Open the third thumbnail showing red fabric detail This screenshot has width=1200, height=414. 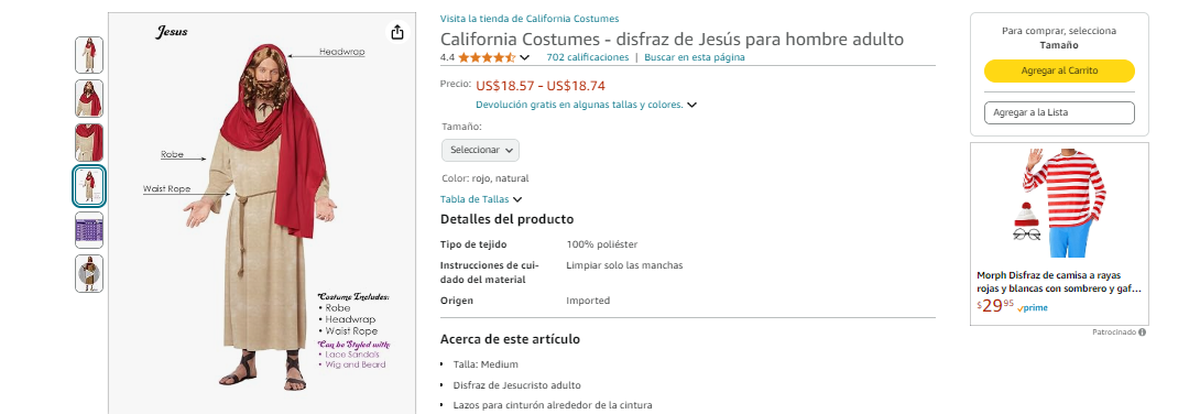[x=89, y=142]
